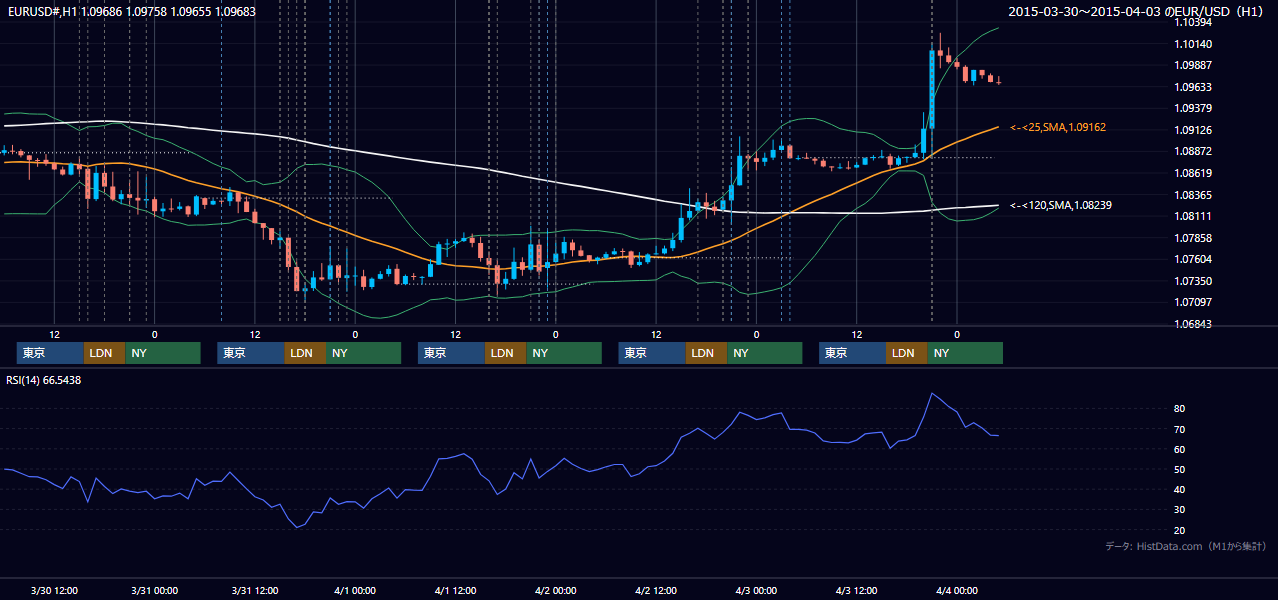Click the 4/3 12:00 date label
The image size is (1278, 600).
(x=856, y=590)
